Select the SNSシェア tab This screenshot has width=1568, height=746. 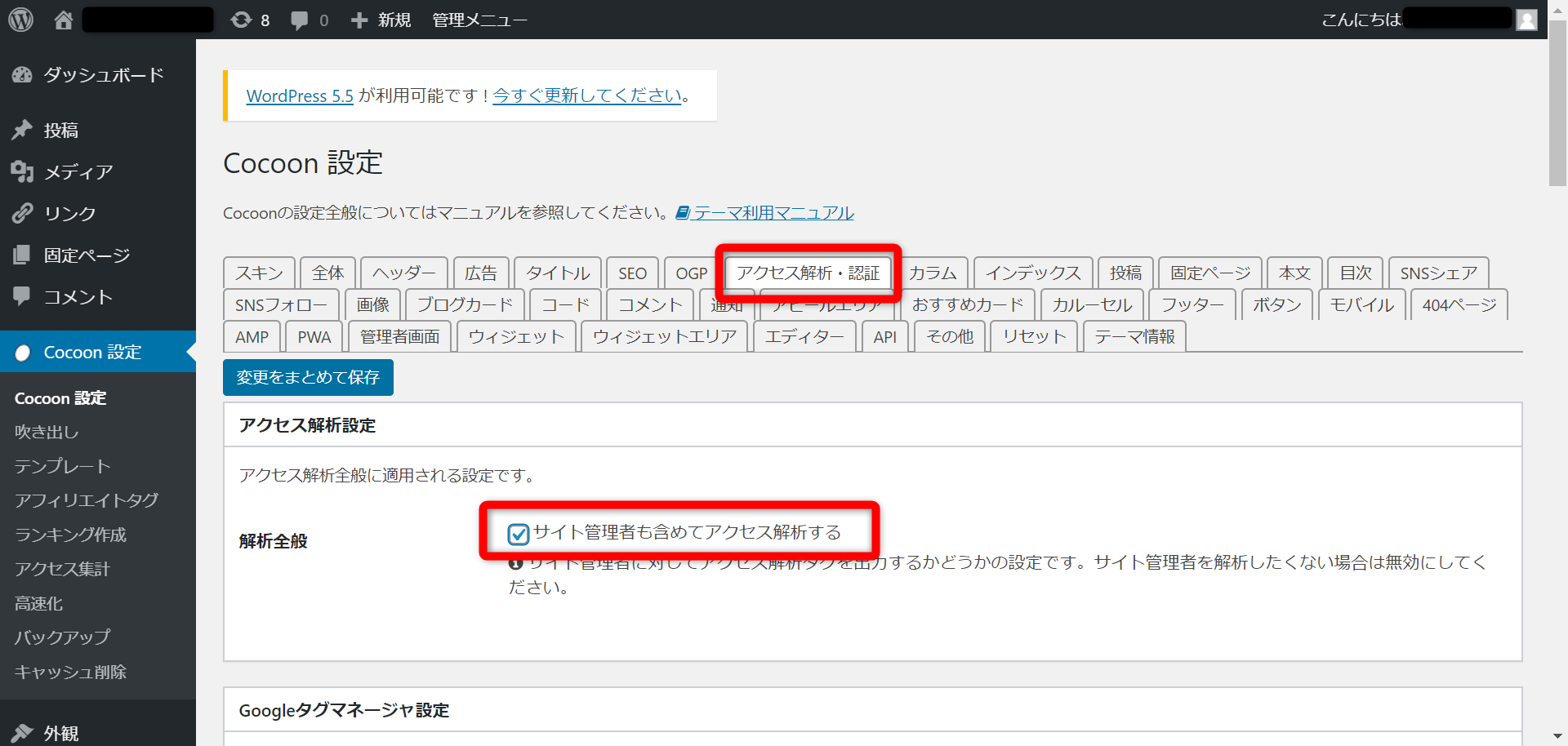(1439, 273)
